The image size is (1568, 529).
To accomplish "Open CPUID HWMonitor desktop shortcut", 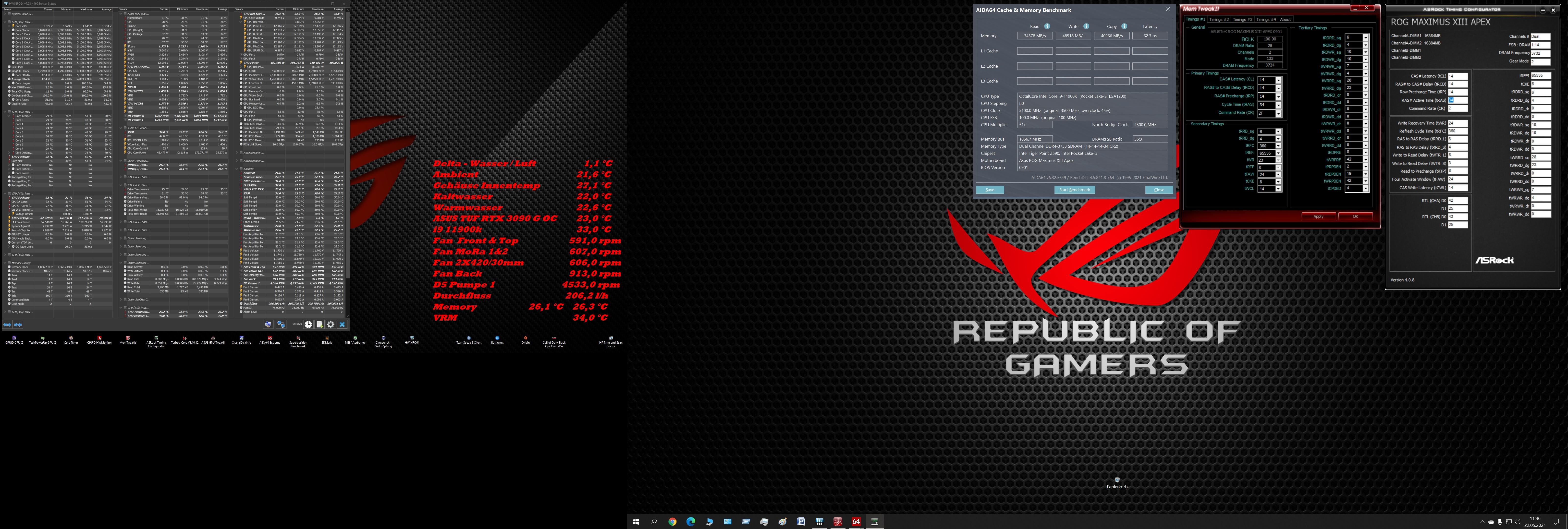I will tap(99, 340).
